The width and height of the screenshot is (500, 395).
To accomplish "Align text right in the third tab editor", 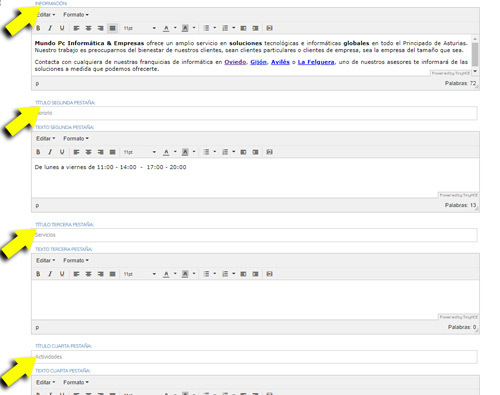I will pyautogui.click(x=100, y=274).
